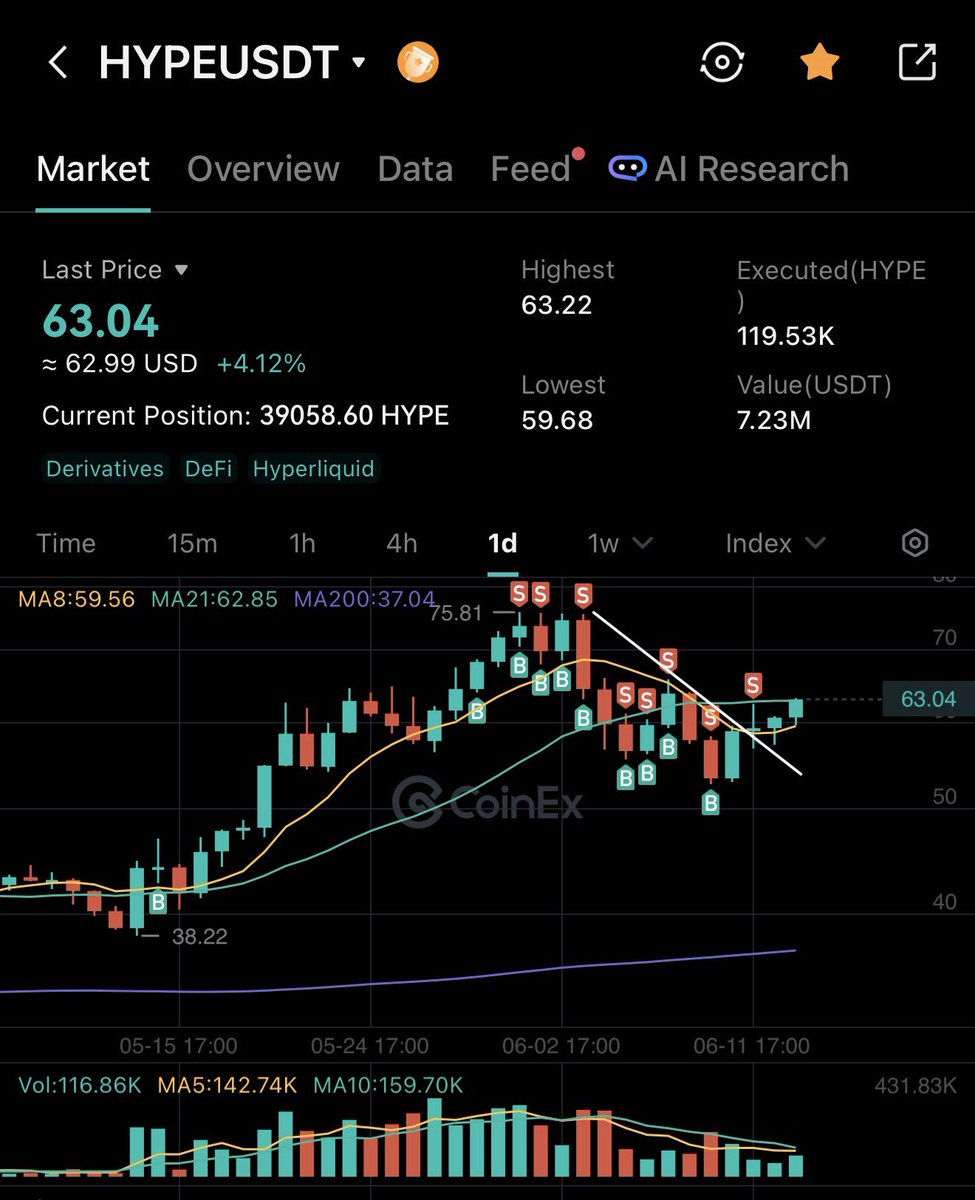Tap the Current Position 39058.60 HYPE text
The height and width of the screenshot is (1200, 975).
(245, 415)
